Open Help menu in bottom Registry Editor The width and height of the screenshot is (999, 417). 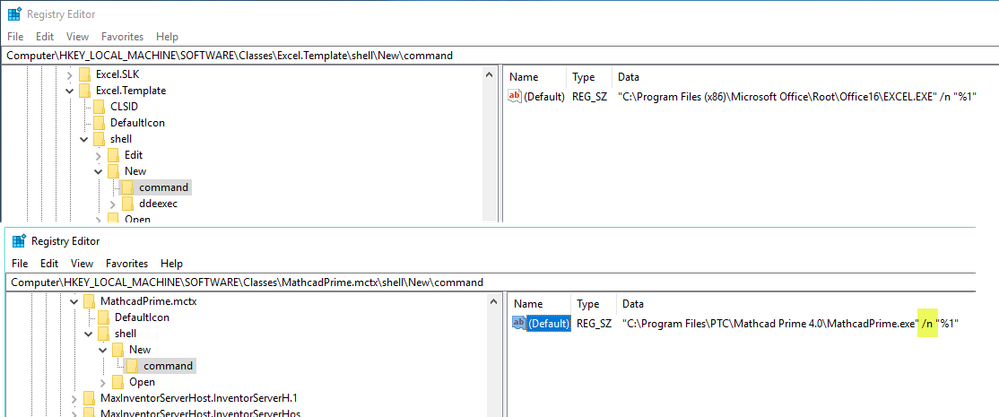[171, 263]
